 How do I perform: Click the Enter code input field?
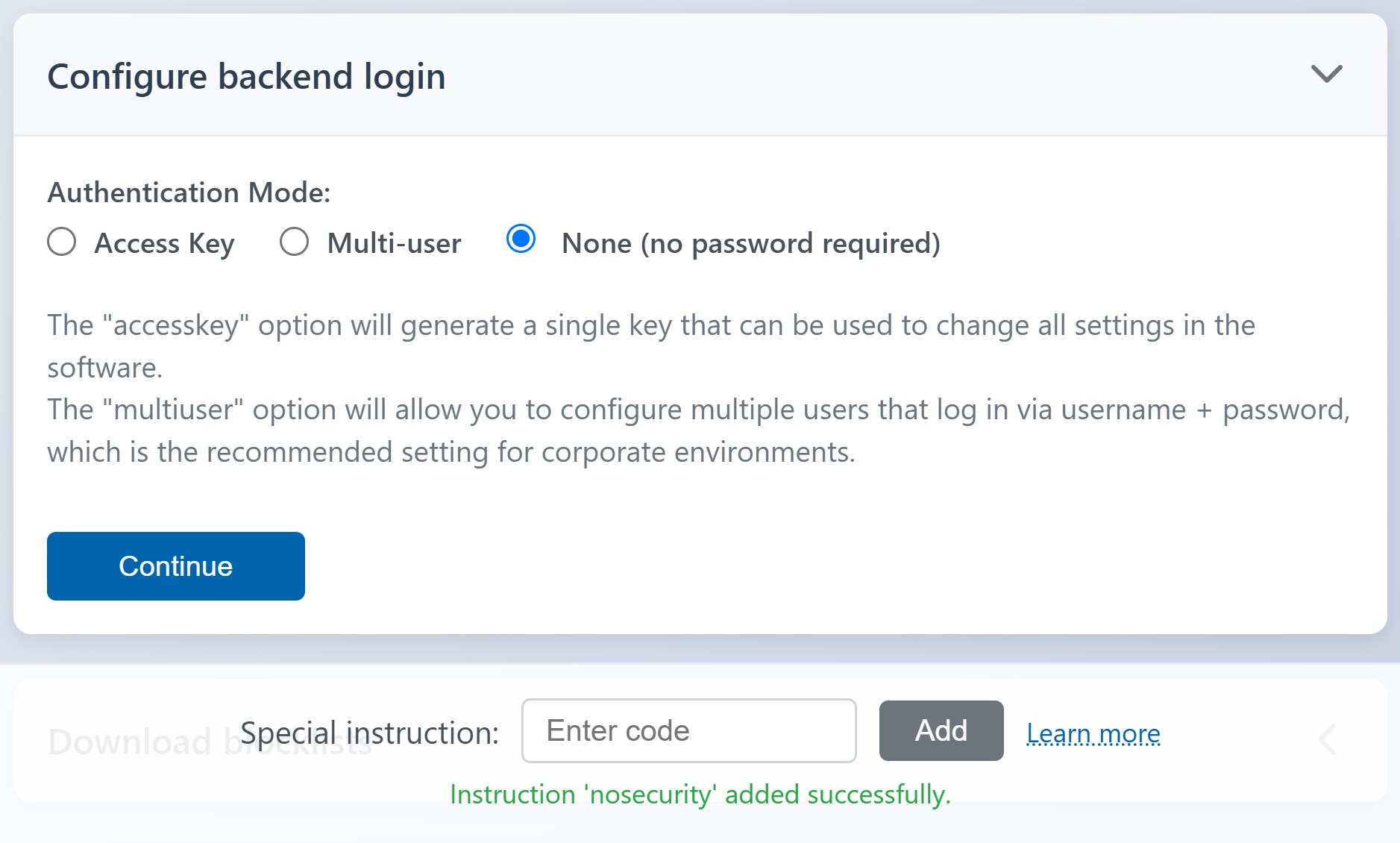click(x=688, y=731)
